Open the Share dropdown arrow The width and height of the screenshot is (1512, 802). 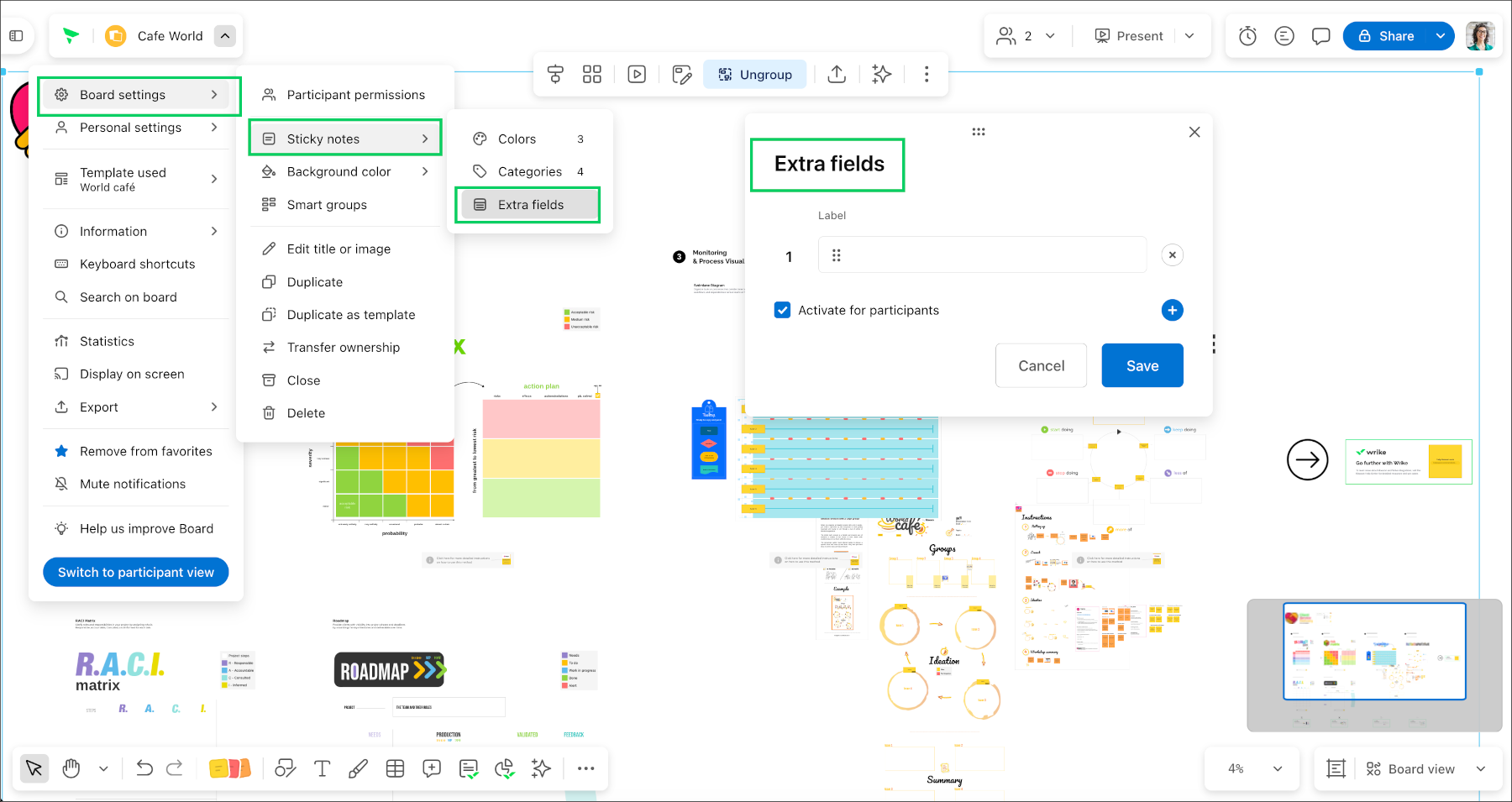click(1441, 36)
